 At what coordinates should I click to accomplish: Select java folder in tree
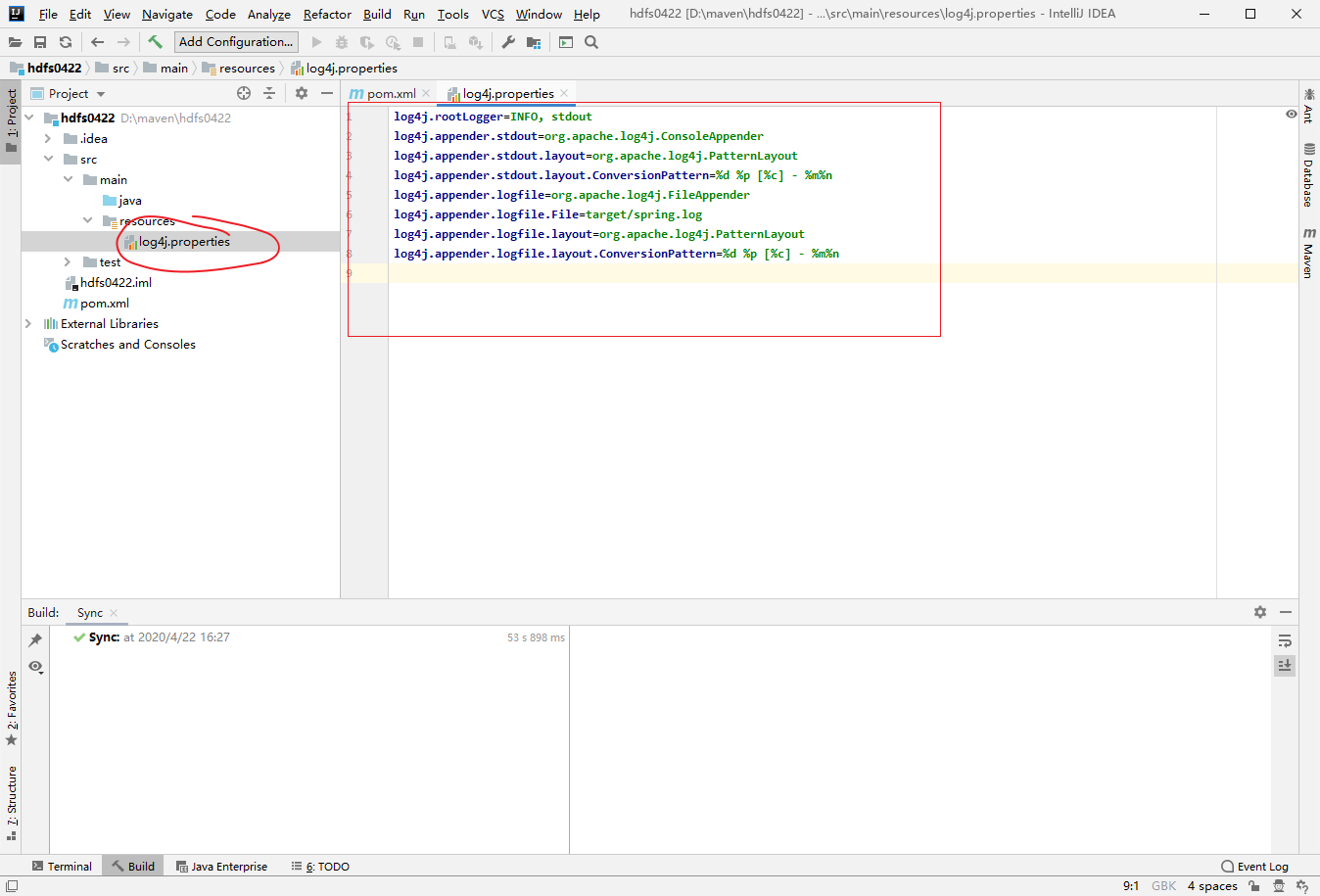pos(129,200)
